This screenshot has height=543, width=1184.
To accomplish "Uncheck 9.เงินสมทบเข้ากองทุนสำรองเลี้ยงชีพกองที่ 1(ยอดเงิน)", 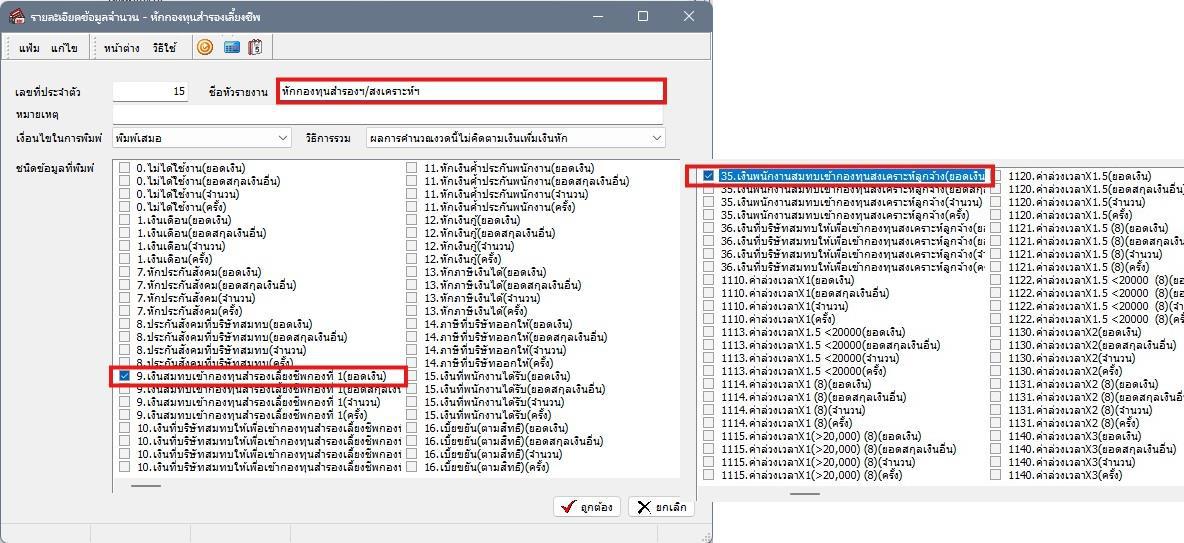I will click(x=125, y=375).
